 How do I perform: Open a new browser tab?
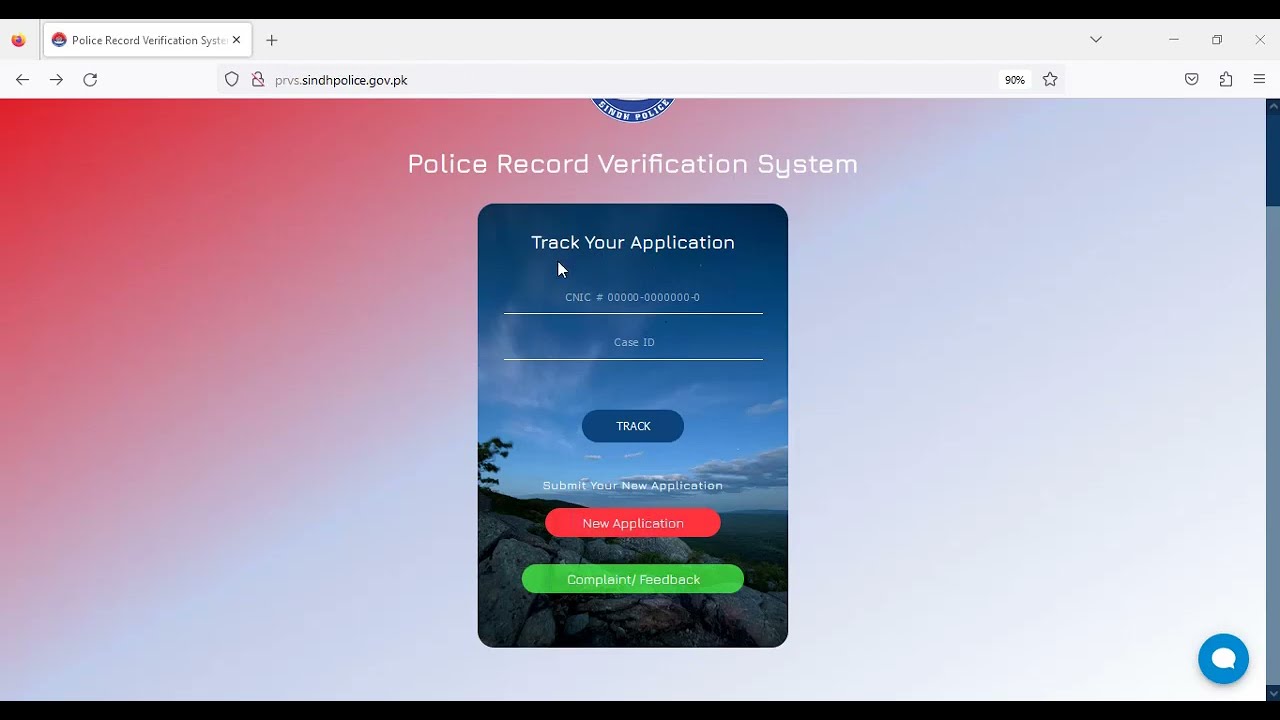pos(272,41)
